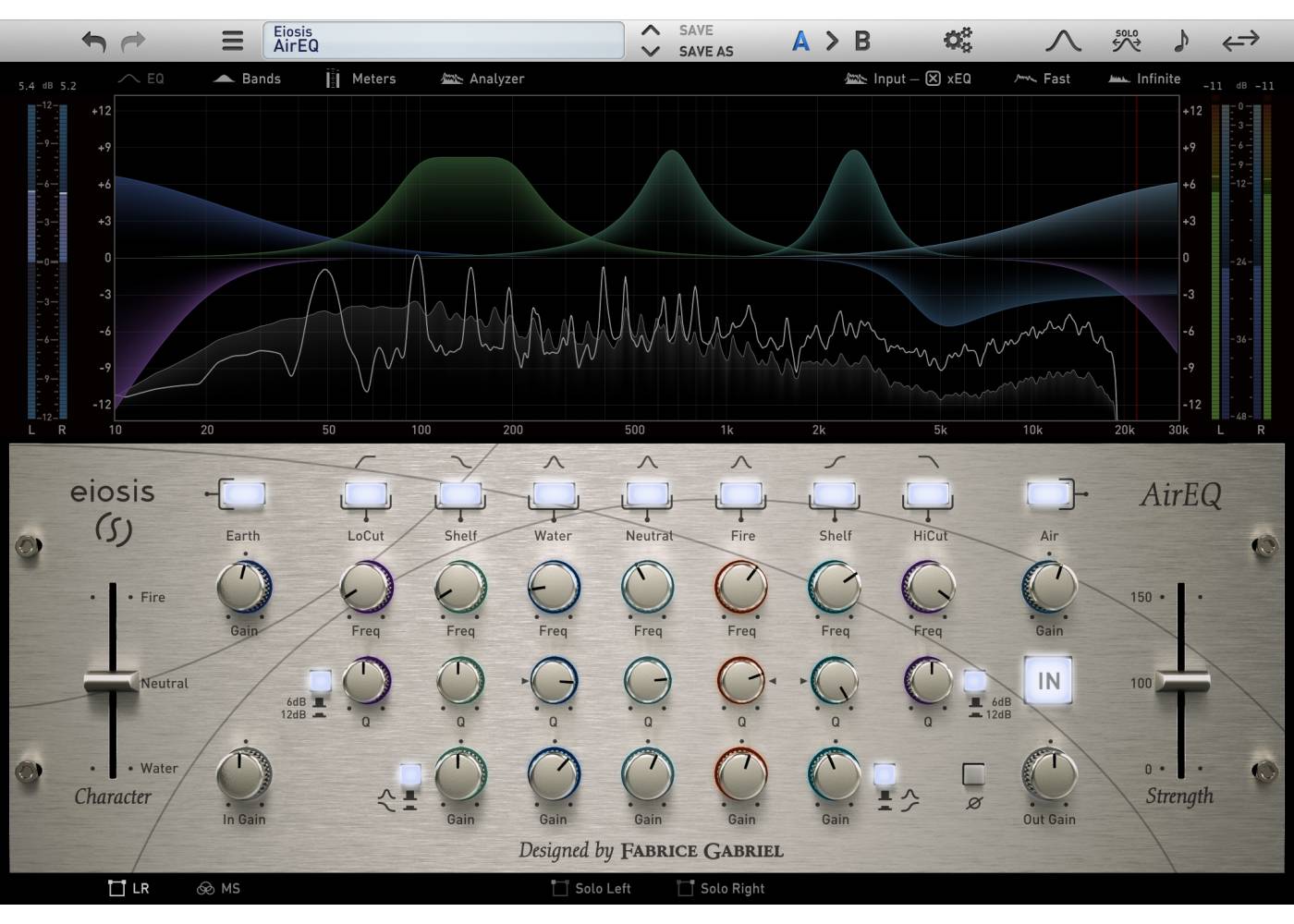The image size is (1294, 924).
Task: Click the undo arrow icon
Action: [x=93, y=42]
